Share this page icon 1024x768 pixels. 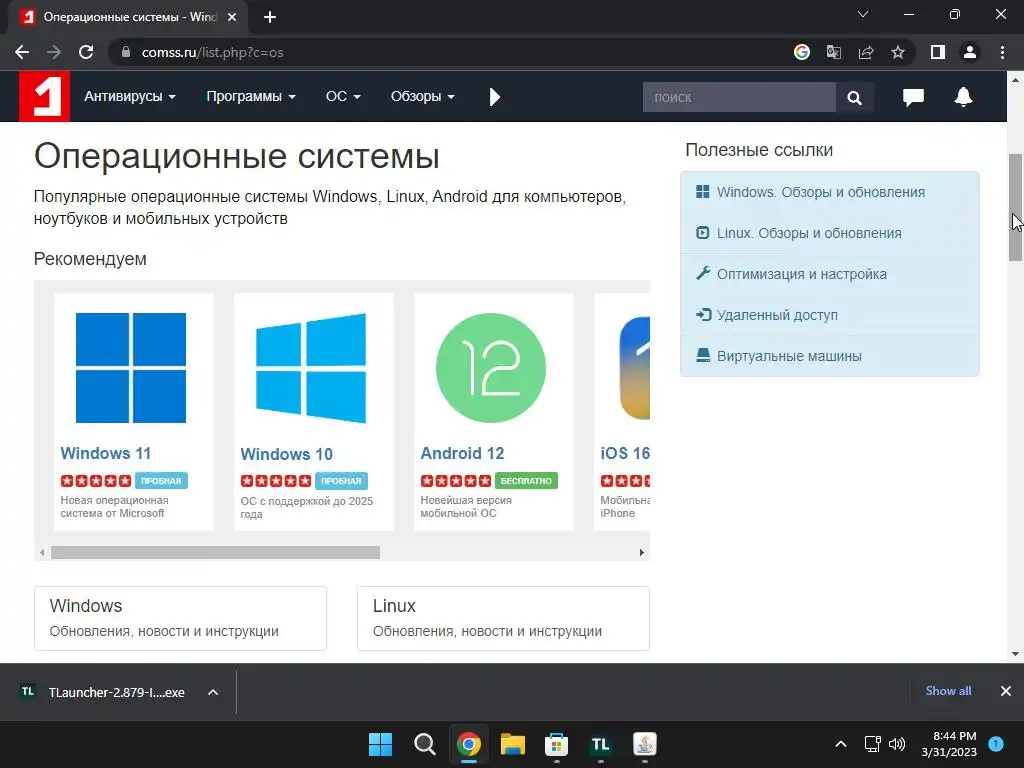[866, 52]
